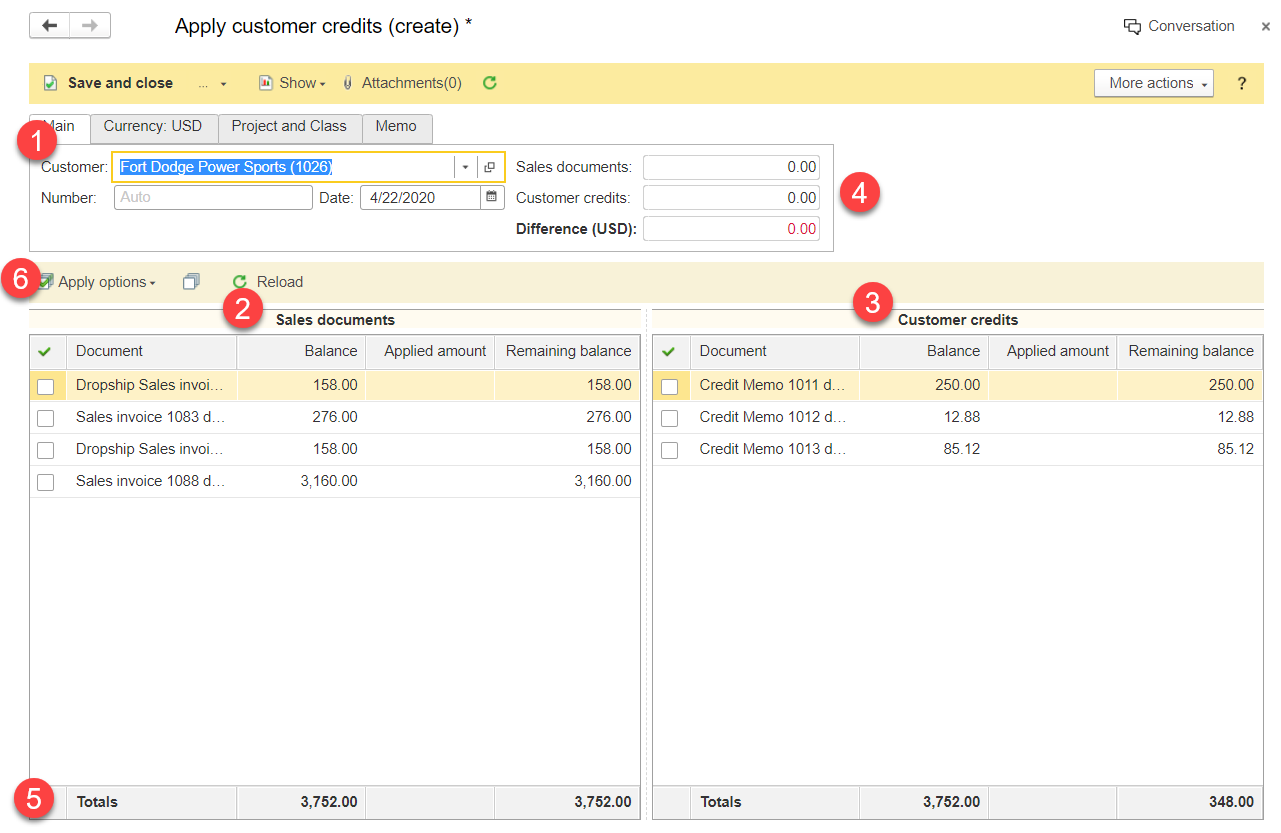Switch to the Currency: USD tab
Screen dimensions: 1281x833
153,127
